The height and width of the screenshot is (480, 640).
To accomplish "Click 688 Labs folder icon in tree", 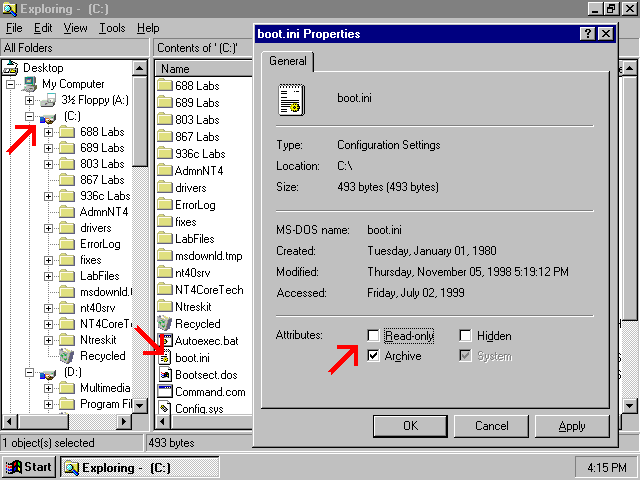I will [67, 132].
